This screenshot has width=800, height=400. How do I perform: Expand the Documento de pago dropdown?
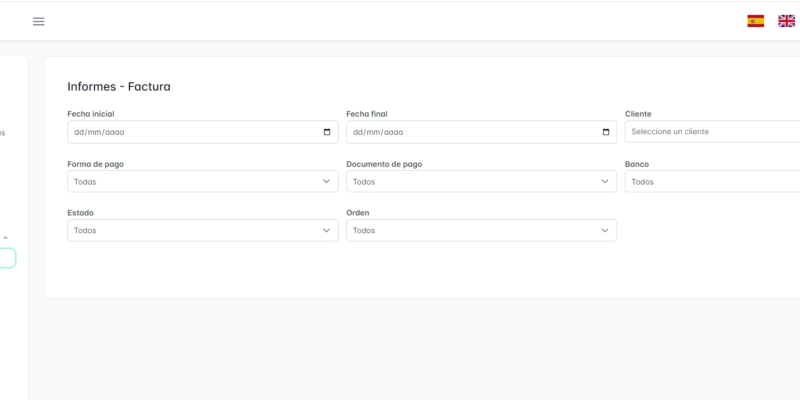coord(481,181)
